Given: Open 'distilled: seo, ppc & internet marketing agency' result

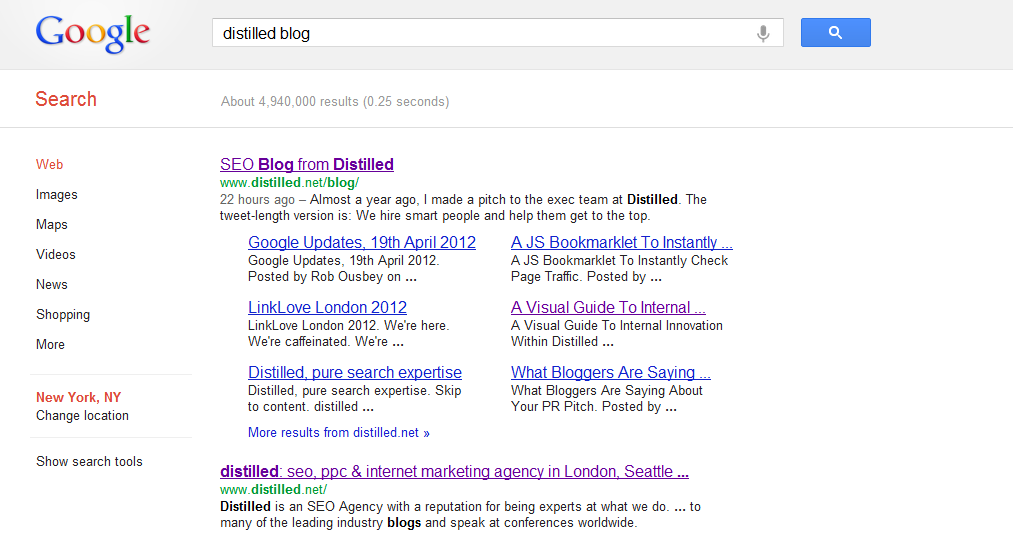Looking at the screenshot, I should click(454, 471).
